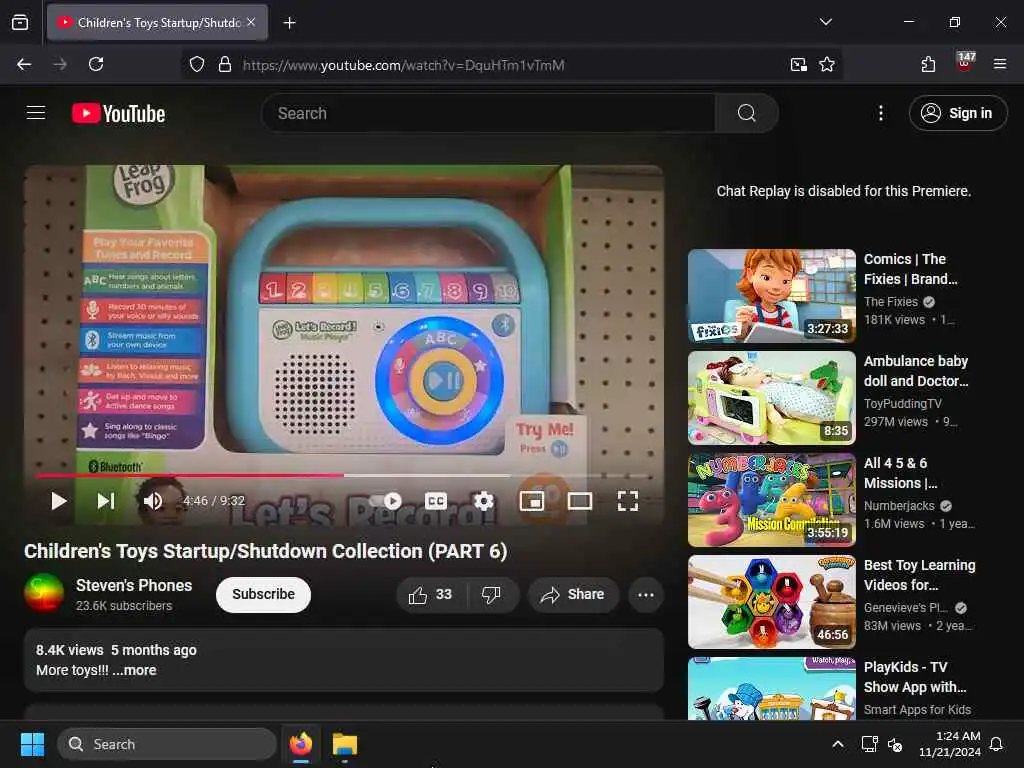The height and width of the screenshot is (768, 1024).
Task: Open Steven's Phones channel avatar
Action: (44, 593)
